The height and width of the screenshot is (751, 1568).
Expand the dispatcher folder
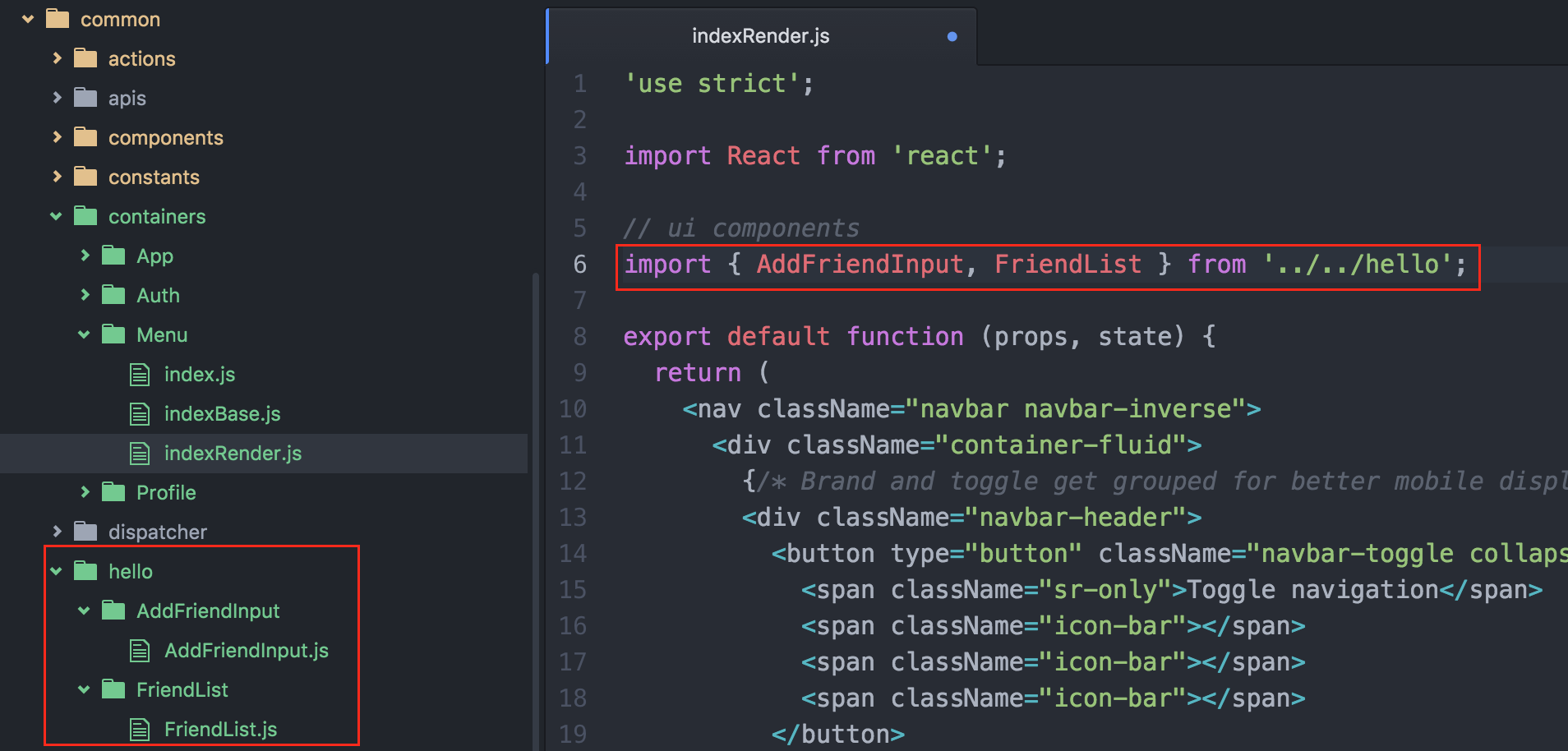click(56, 531)
